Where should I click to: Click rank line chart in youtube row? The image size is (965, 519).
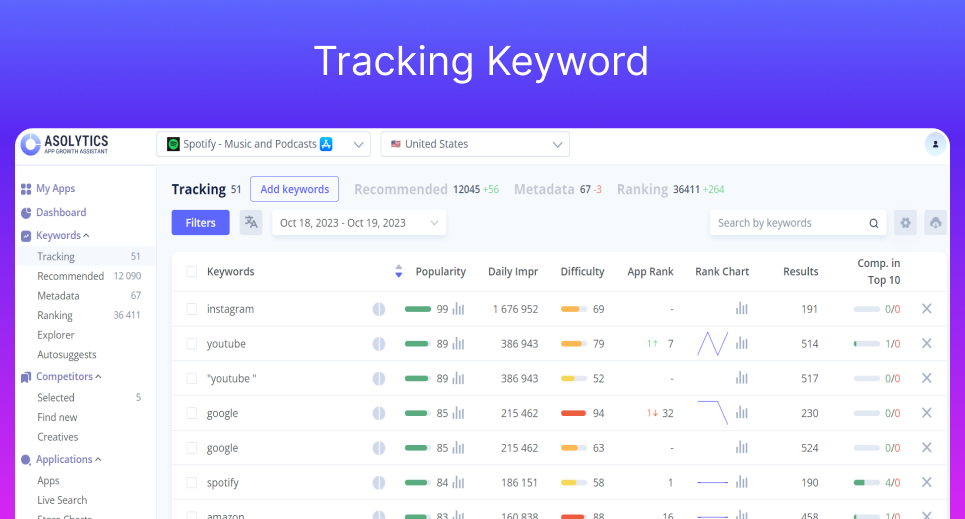tap(713, 344)
